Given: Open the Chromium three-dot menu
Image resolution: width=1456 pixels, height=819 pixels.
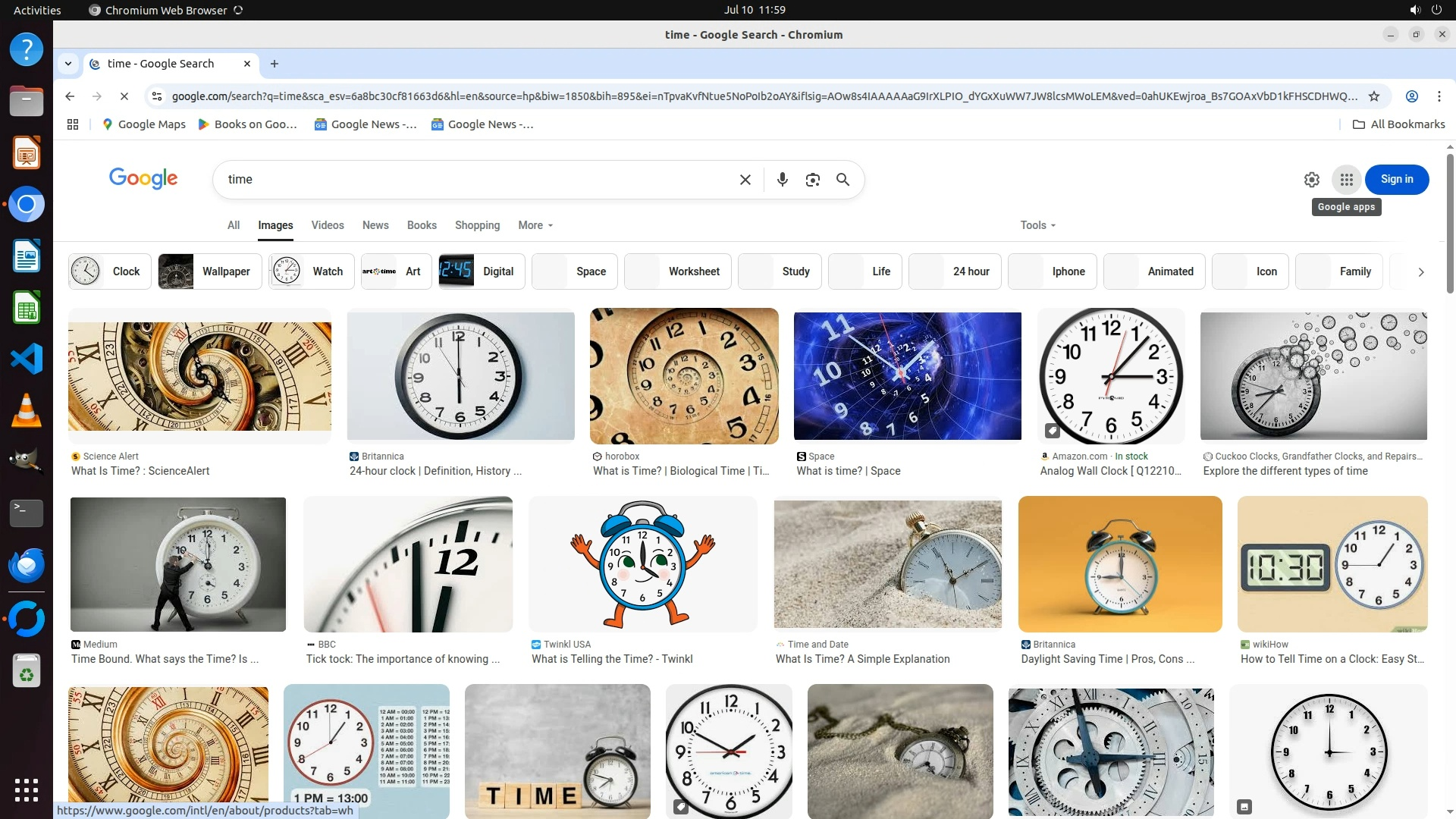Looking at the screenshot, I should [x=1439, y=96].
